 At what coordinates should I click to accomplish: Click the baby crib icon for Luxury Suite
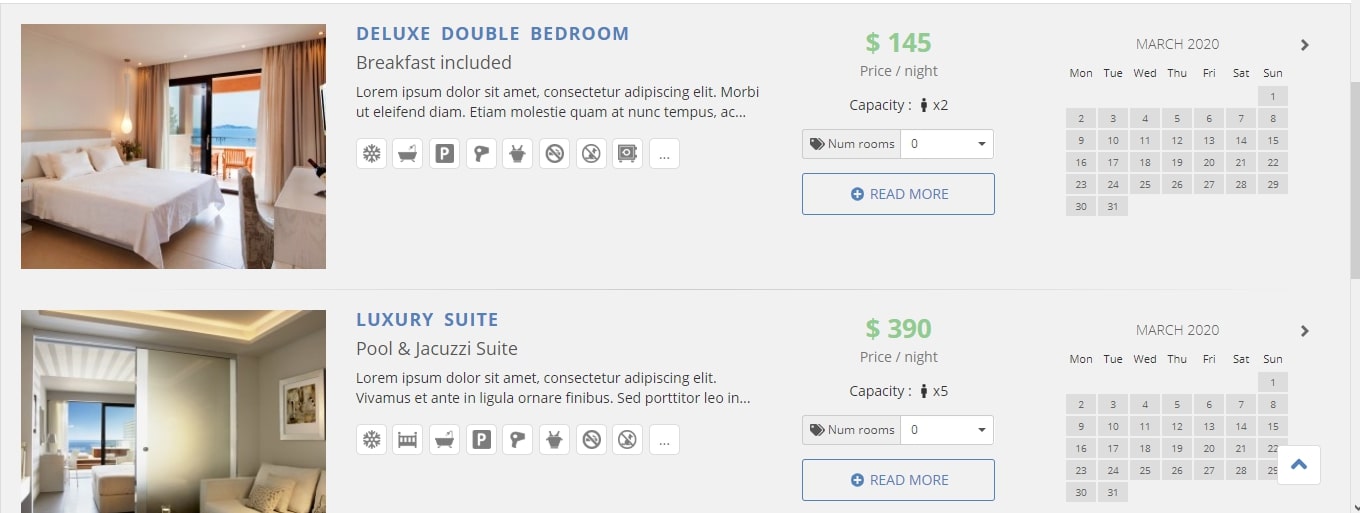[408, 439]
